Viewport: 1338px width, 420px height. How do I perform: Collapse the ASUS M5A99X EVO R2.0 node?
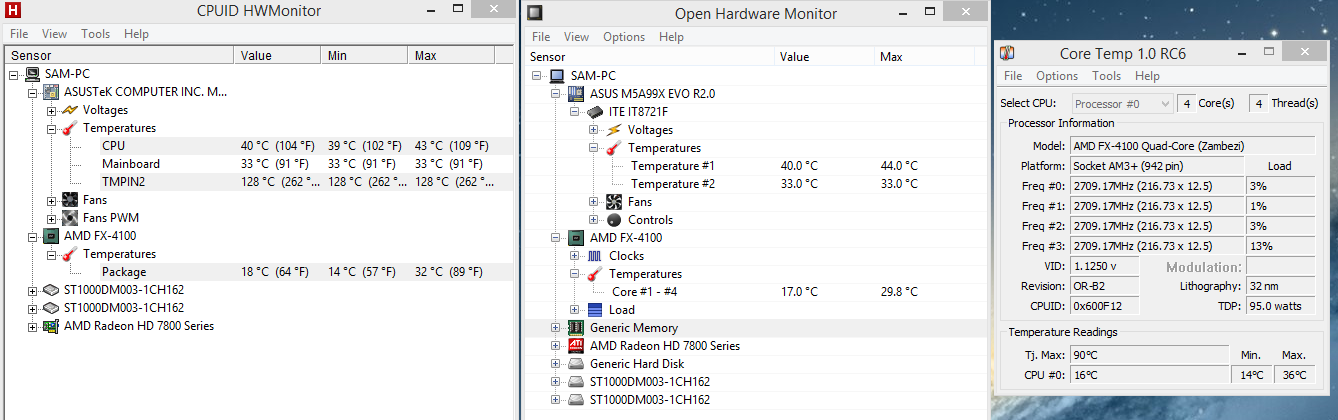pos(556,94)
